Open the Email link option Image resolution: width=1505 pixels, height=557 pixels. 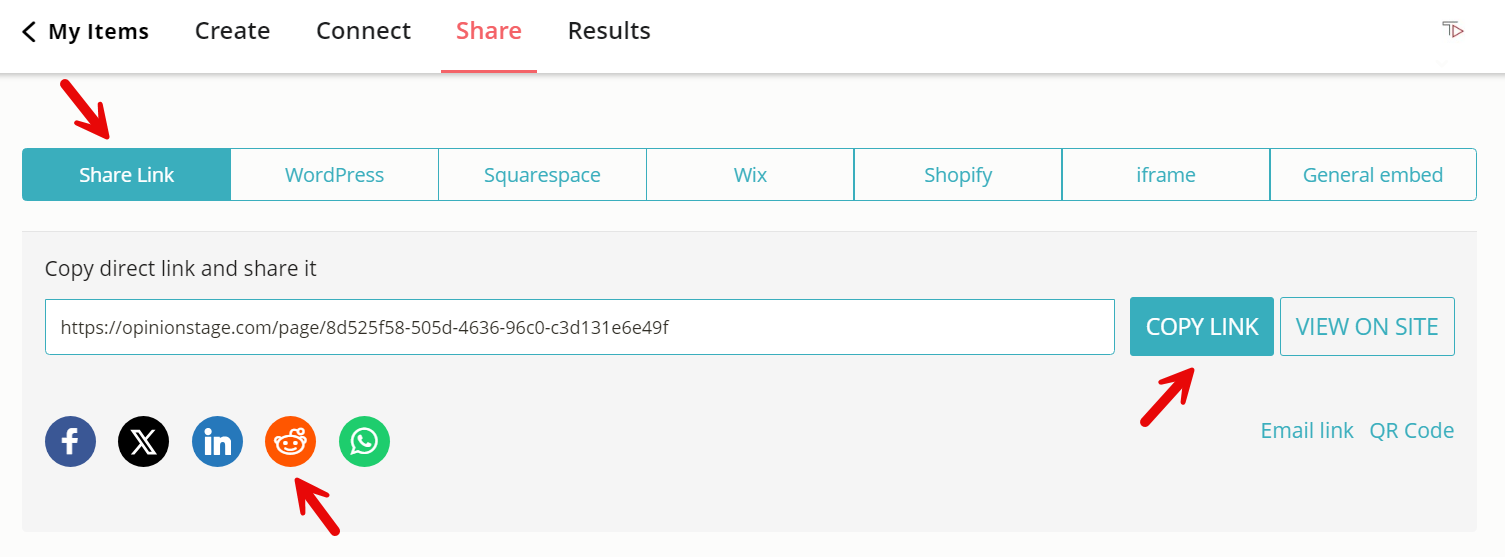[x=1306, y=431]
